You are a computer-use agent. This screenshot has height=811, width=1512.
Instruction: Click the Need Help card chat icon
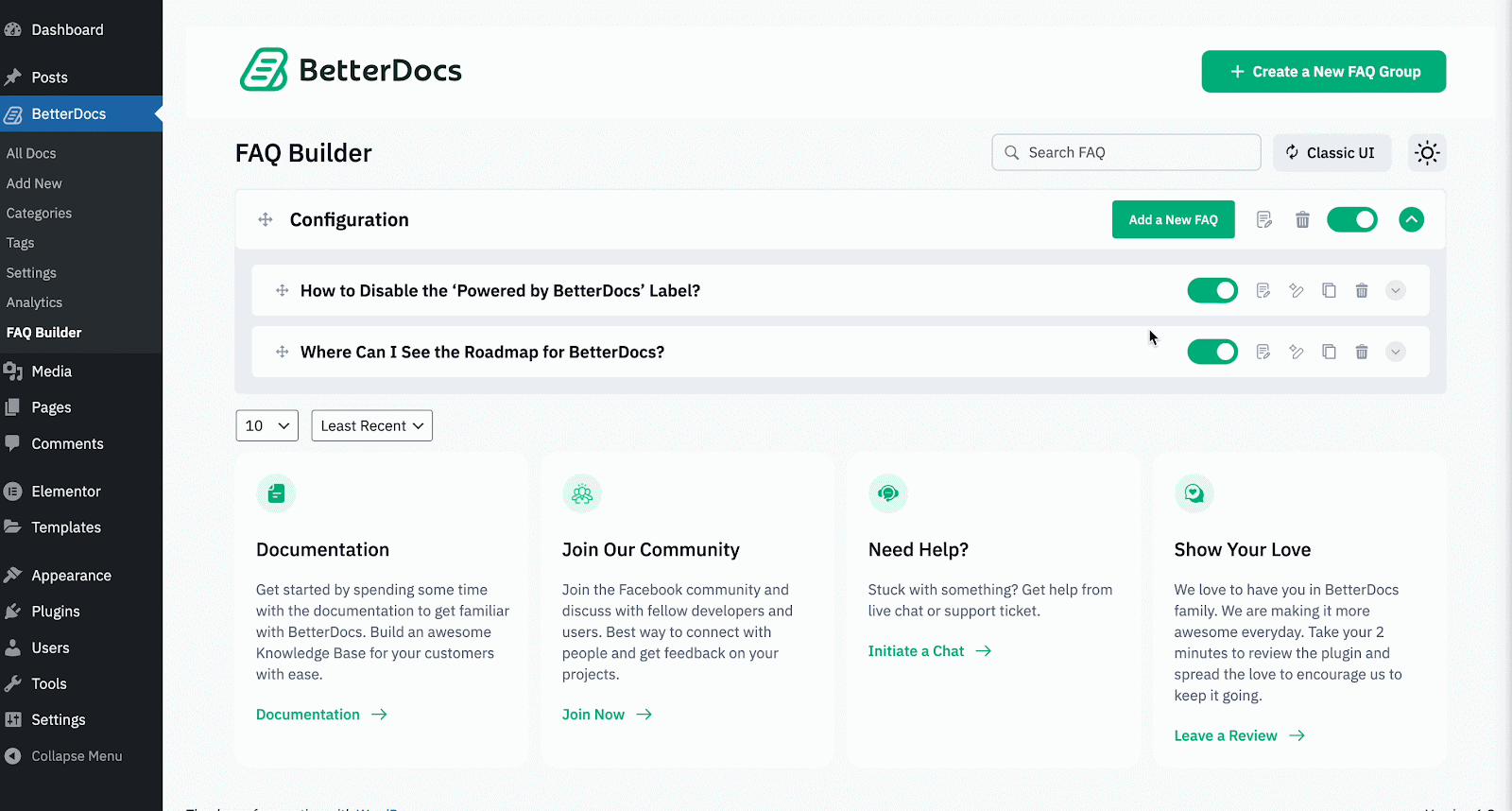(888, 493)
